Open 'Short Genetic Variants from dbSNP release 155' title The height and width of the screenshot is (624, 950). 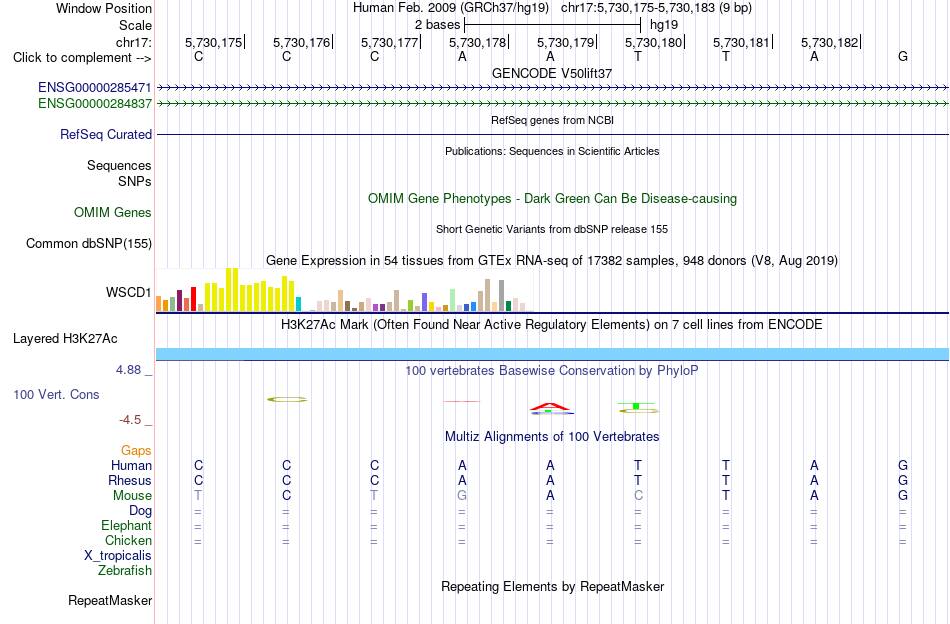(x=552, y=229)
